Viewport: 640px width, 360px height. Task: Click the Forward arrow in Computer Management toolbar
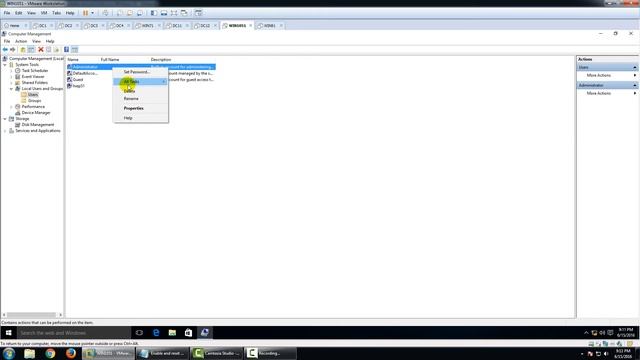coord(13,49)
